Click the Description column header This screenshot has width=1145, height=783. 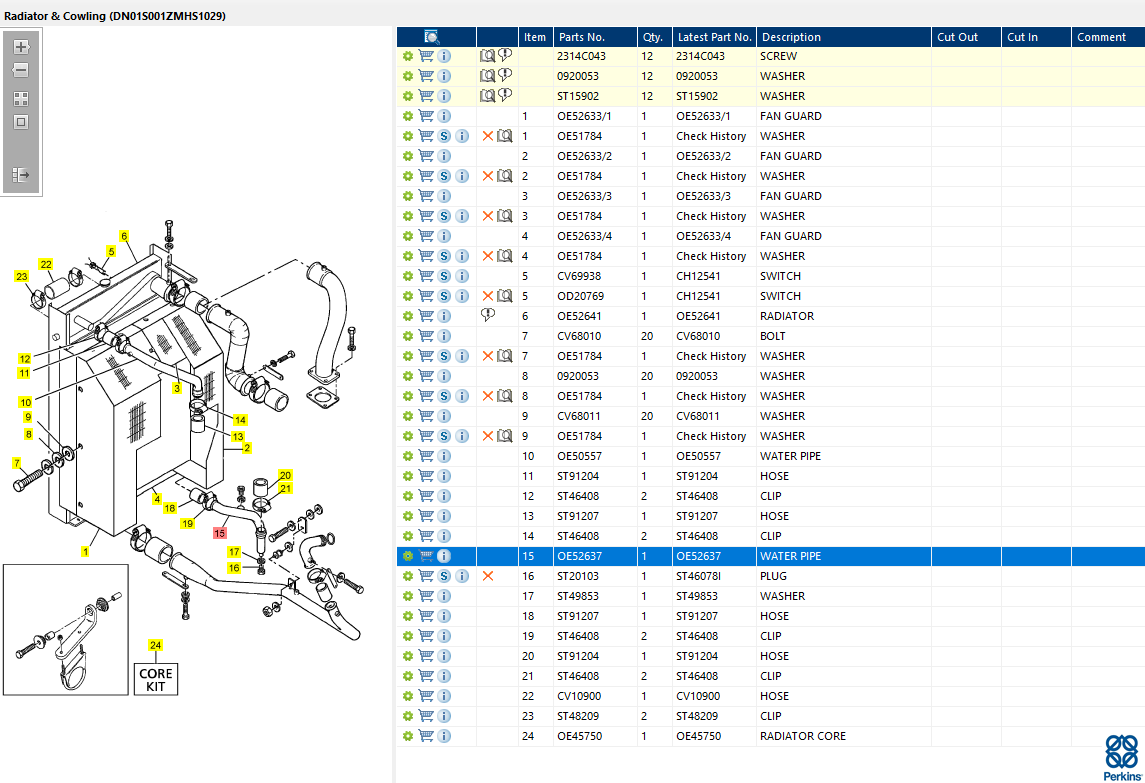coord(790,37)
